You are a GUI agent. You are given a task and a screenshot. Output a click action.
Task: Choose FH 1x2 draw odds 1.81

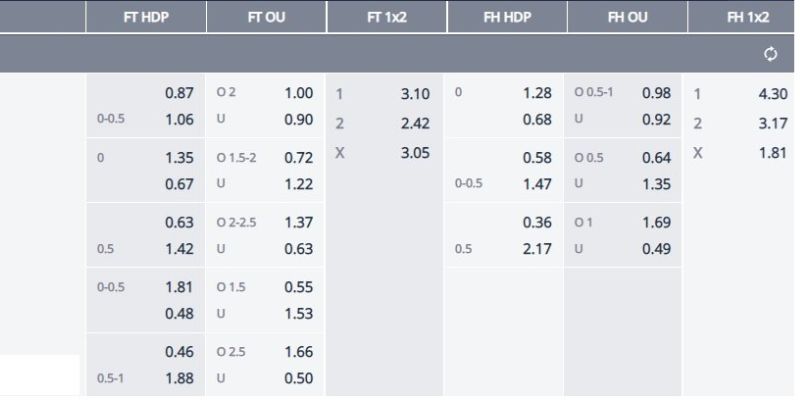click(x=773, y=153)
